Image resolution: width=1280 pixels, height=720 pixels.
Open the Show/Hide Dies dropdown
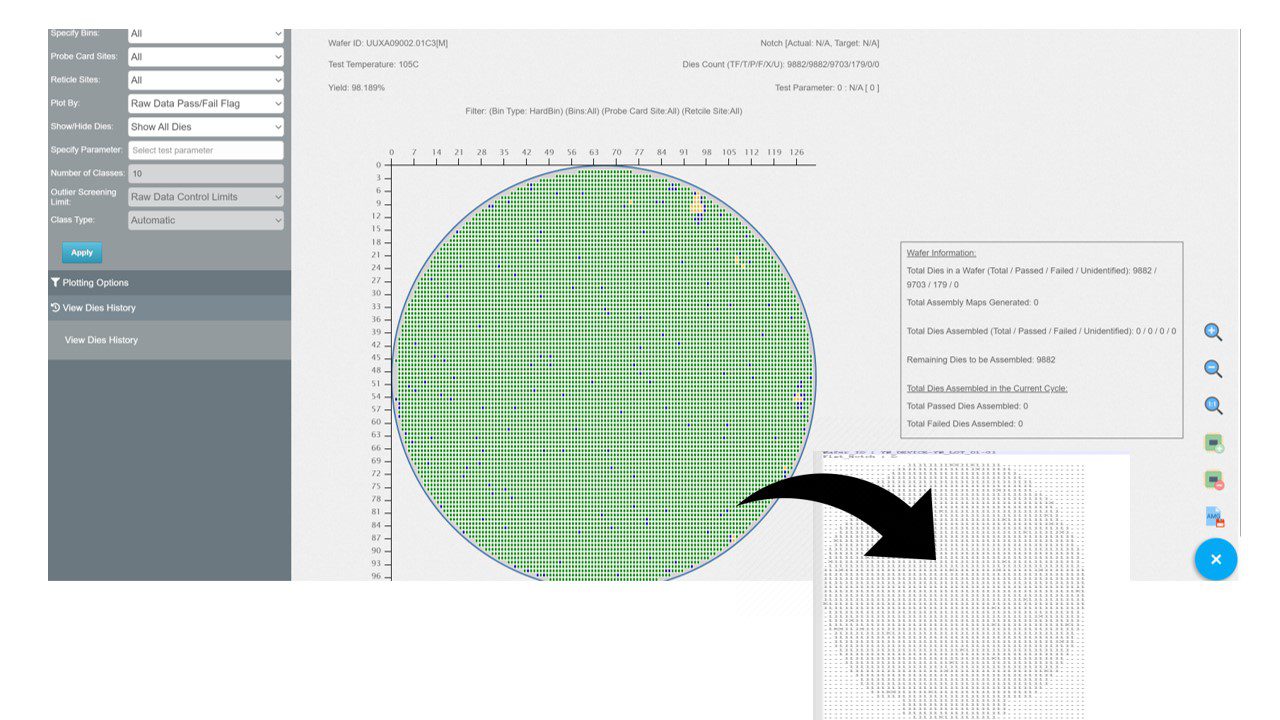pyautogui.click(x=206, y=127)
